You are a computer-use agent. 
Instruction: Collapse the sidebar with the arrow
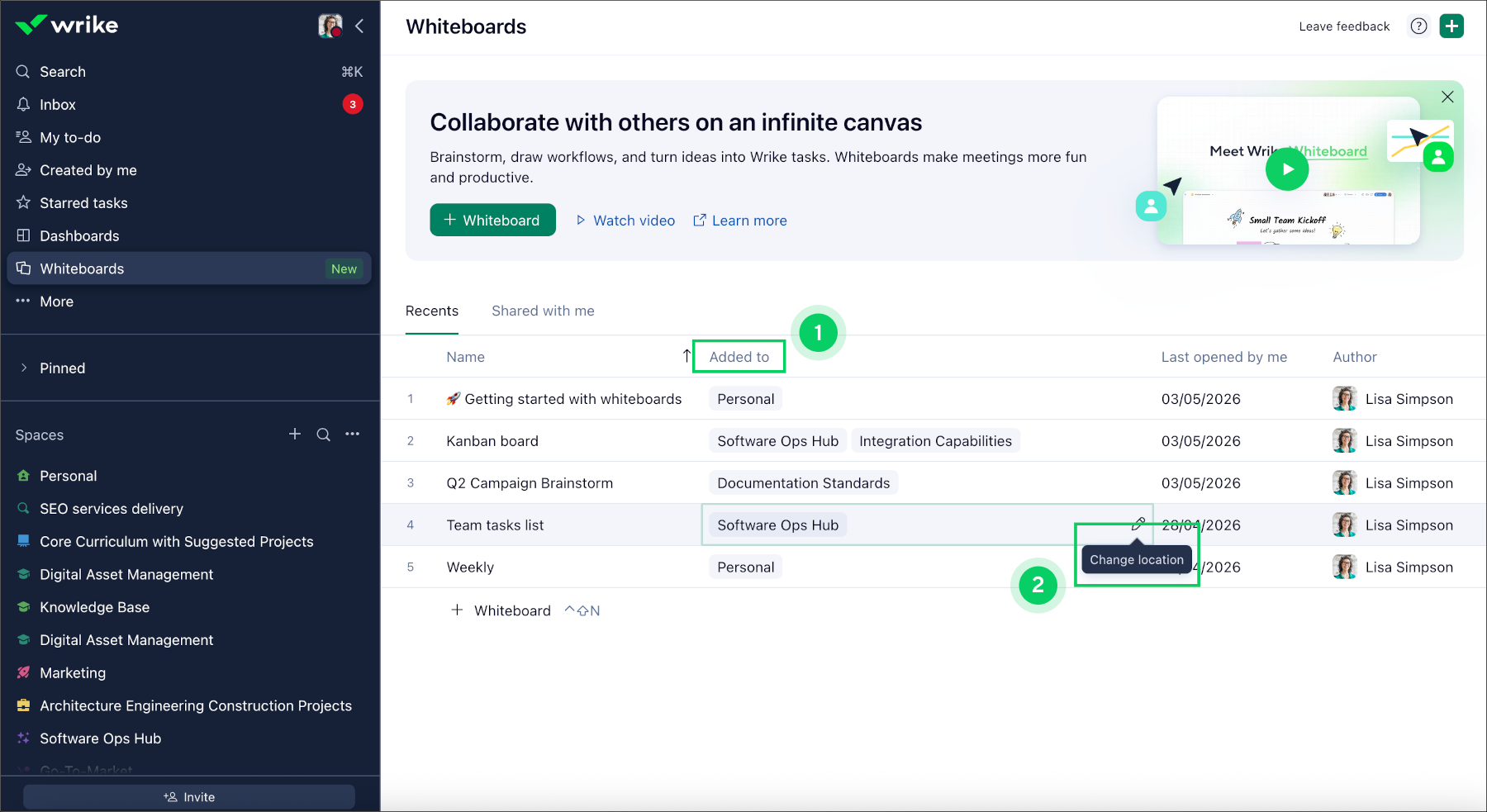[359, 26]
